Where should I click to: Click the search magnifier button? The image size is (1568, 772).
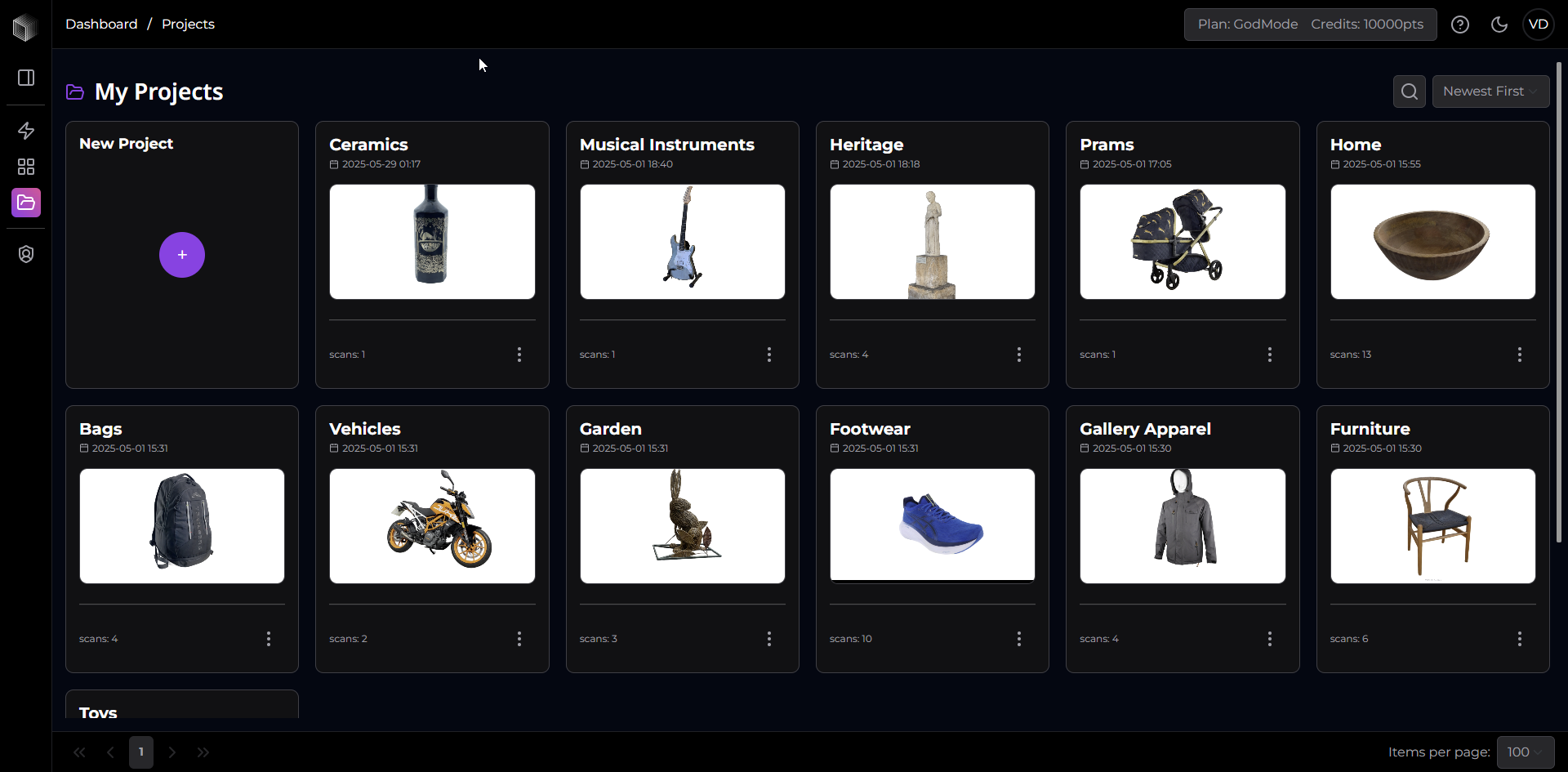click(x=1410, y=91)
